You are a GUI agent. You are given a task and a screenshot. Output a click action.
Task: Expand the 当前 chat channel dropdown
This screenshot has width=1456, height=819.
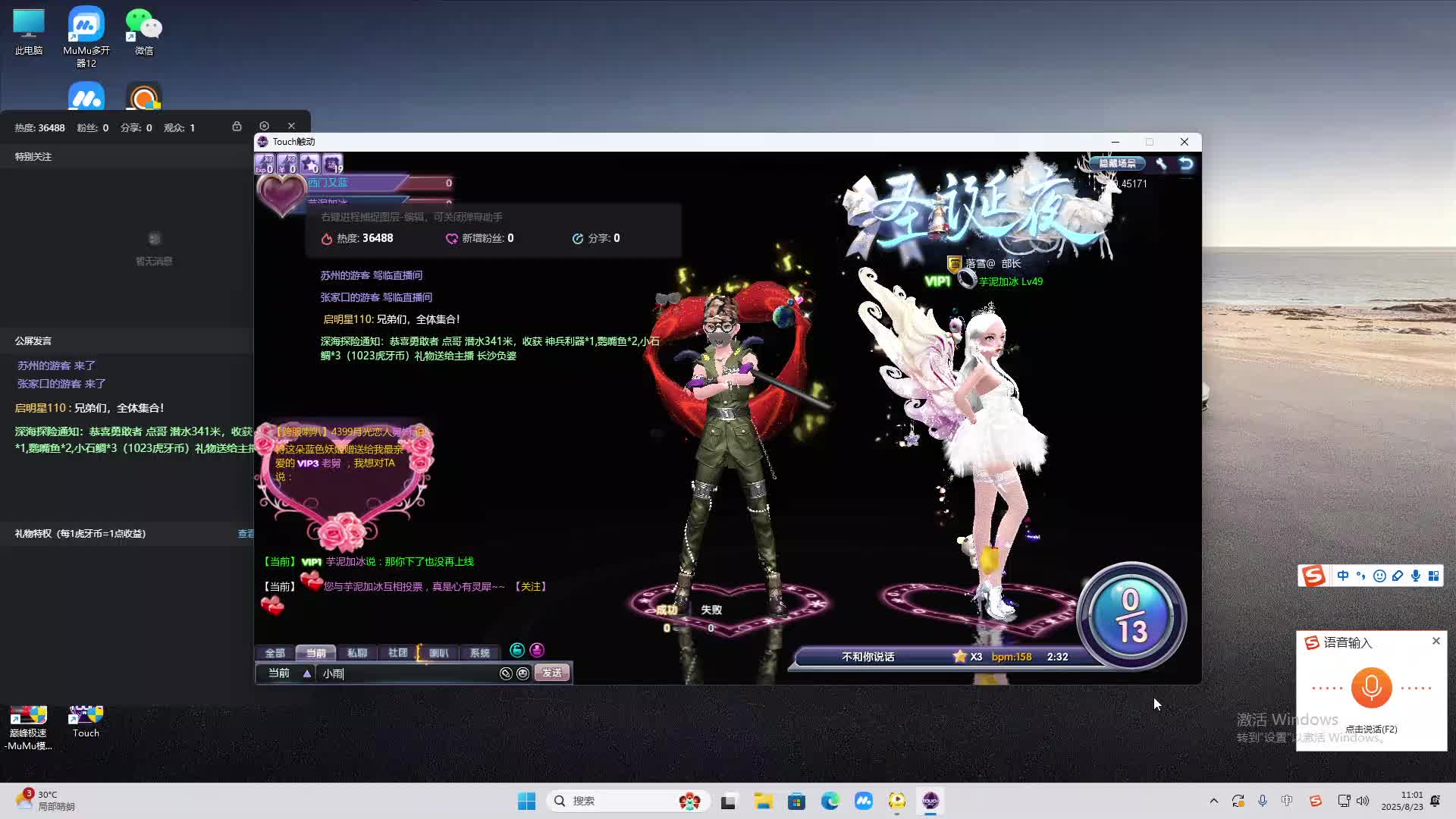[306, 673]
